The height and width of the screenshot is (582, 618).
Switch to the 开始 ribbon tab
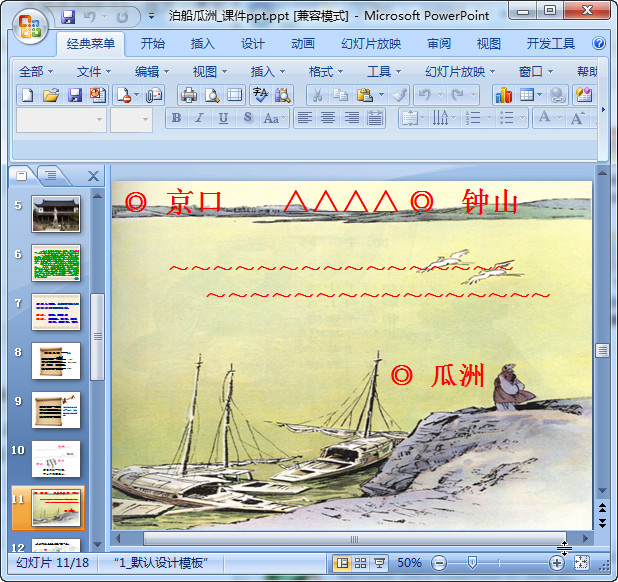click(153, 43)
